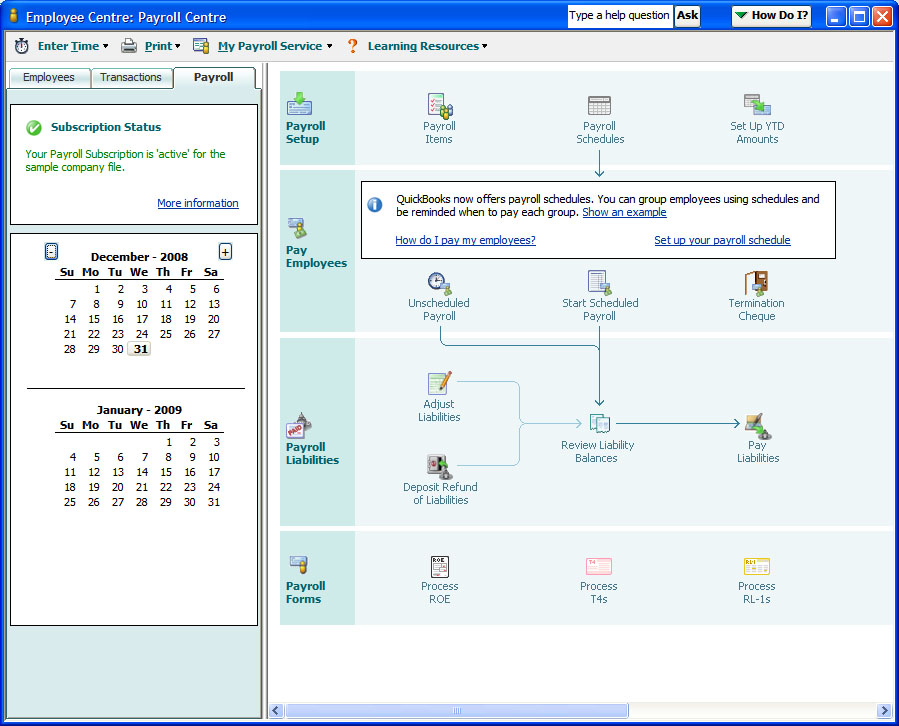Start an Unscheduled Payroll

(x=439, y=283)
